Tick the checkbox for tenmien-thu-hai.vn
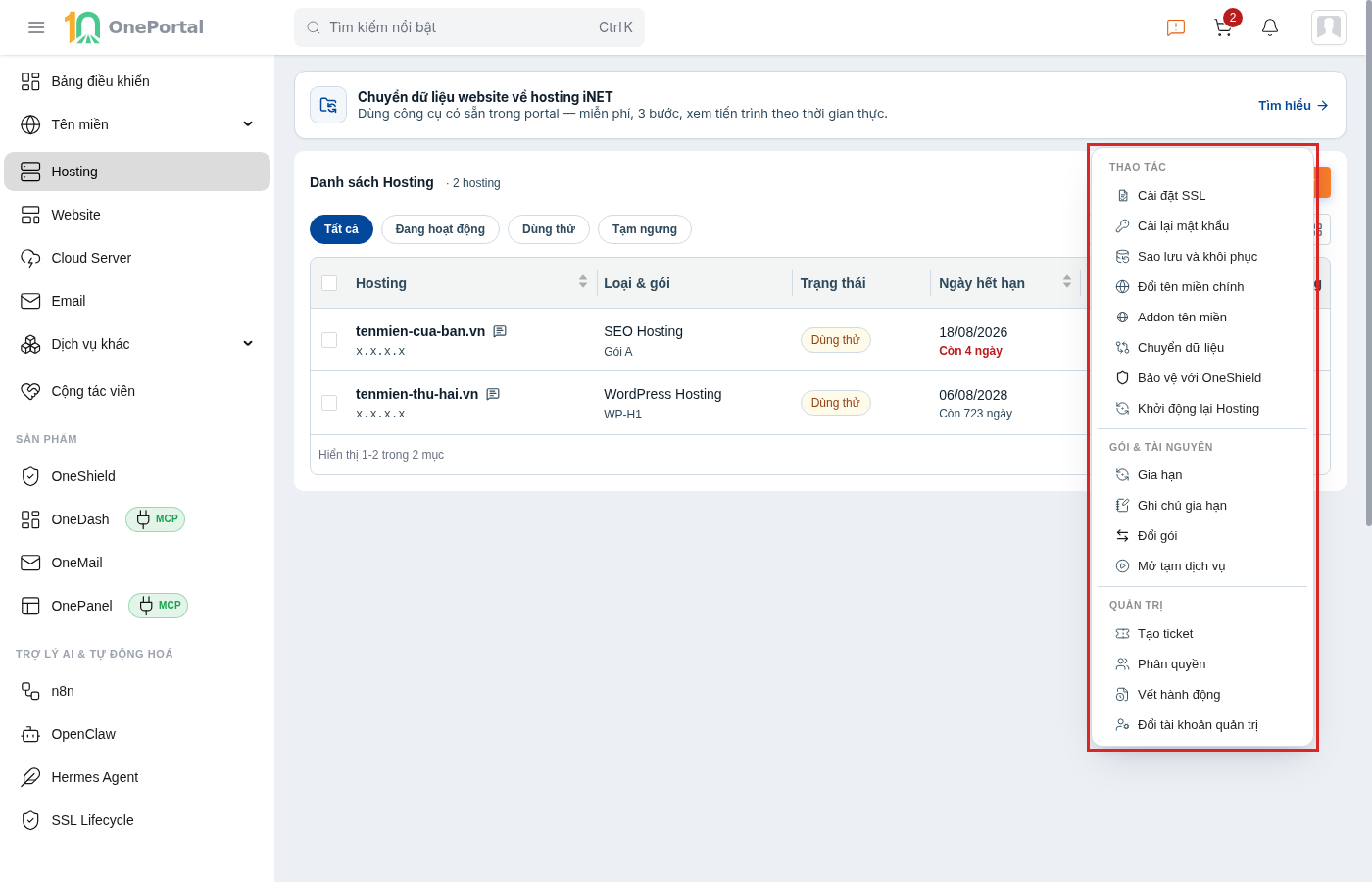 [x=329, y=403]
